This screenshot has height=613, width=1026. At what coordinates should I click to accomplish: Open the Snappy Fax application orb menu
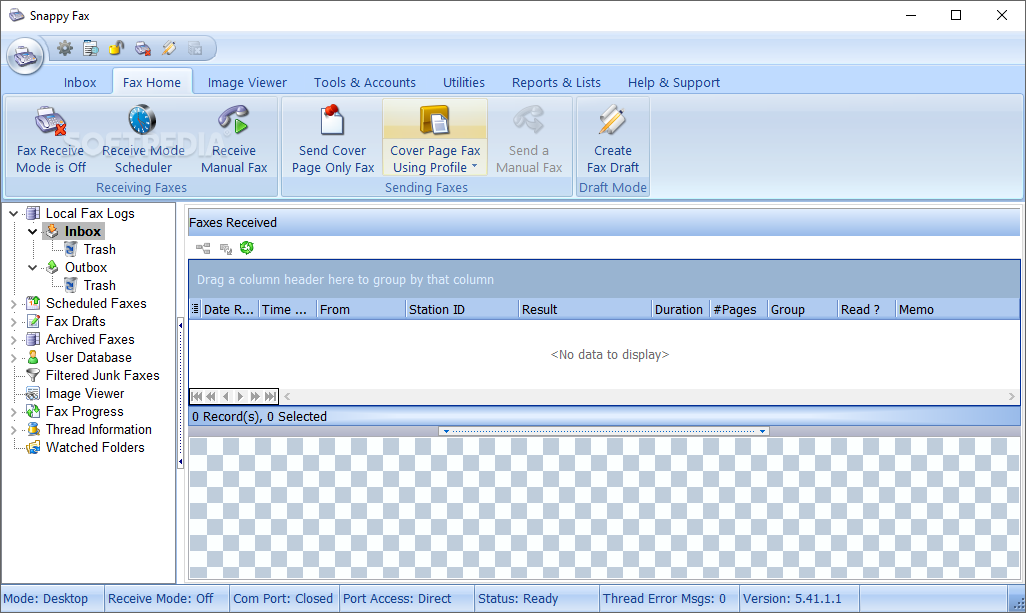[x=26, y=56]
